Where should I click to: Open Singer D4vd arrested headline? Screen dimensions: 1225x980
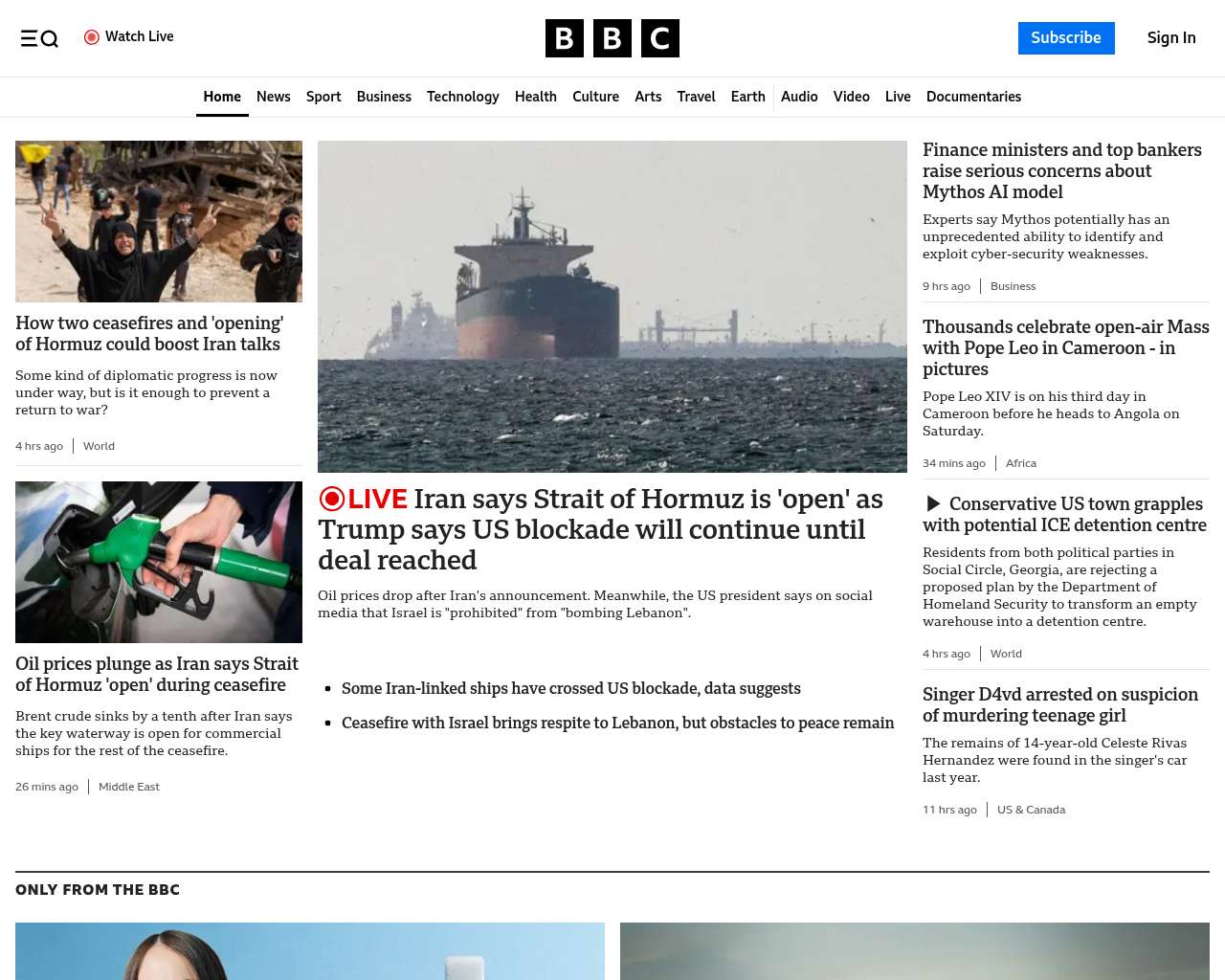tap(1059, 704)
